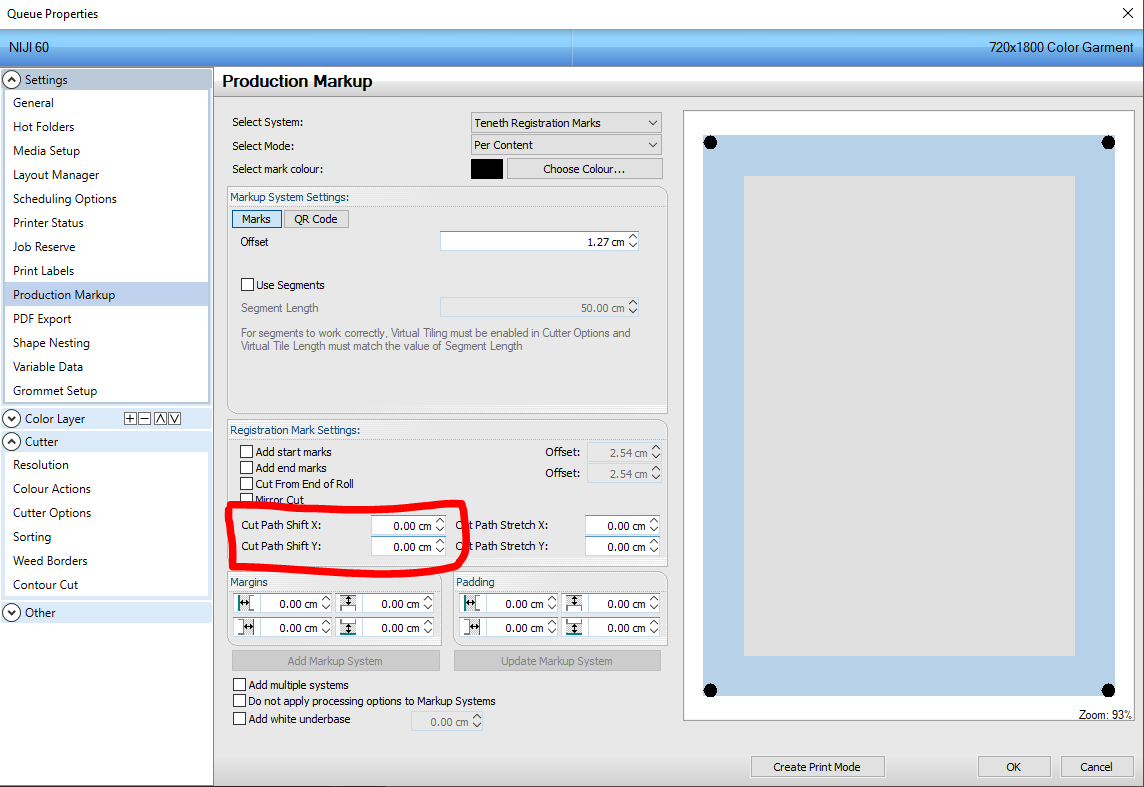Screen dimensions: 1144x787
Task: Add a new Color Layer with plus icon
Action: pyautogui.click(x=130, y=418)
